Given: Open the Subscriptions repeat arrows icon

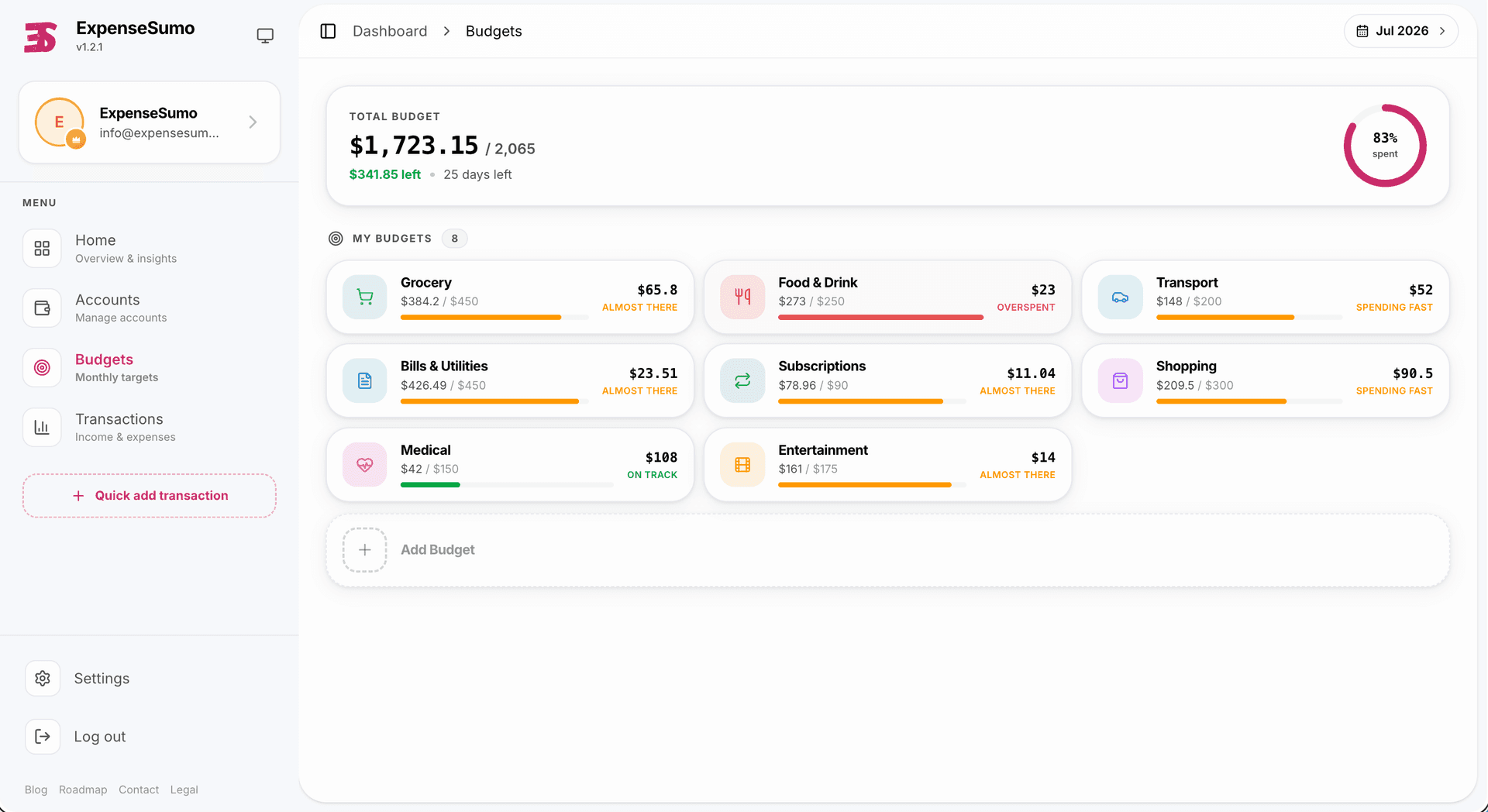Looking at the screenshot, I should 742,380.
